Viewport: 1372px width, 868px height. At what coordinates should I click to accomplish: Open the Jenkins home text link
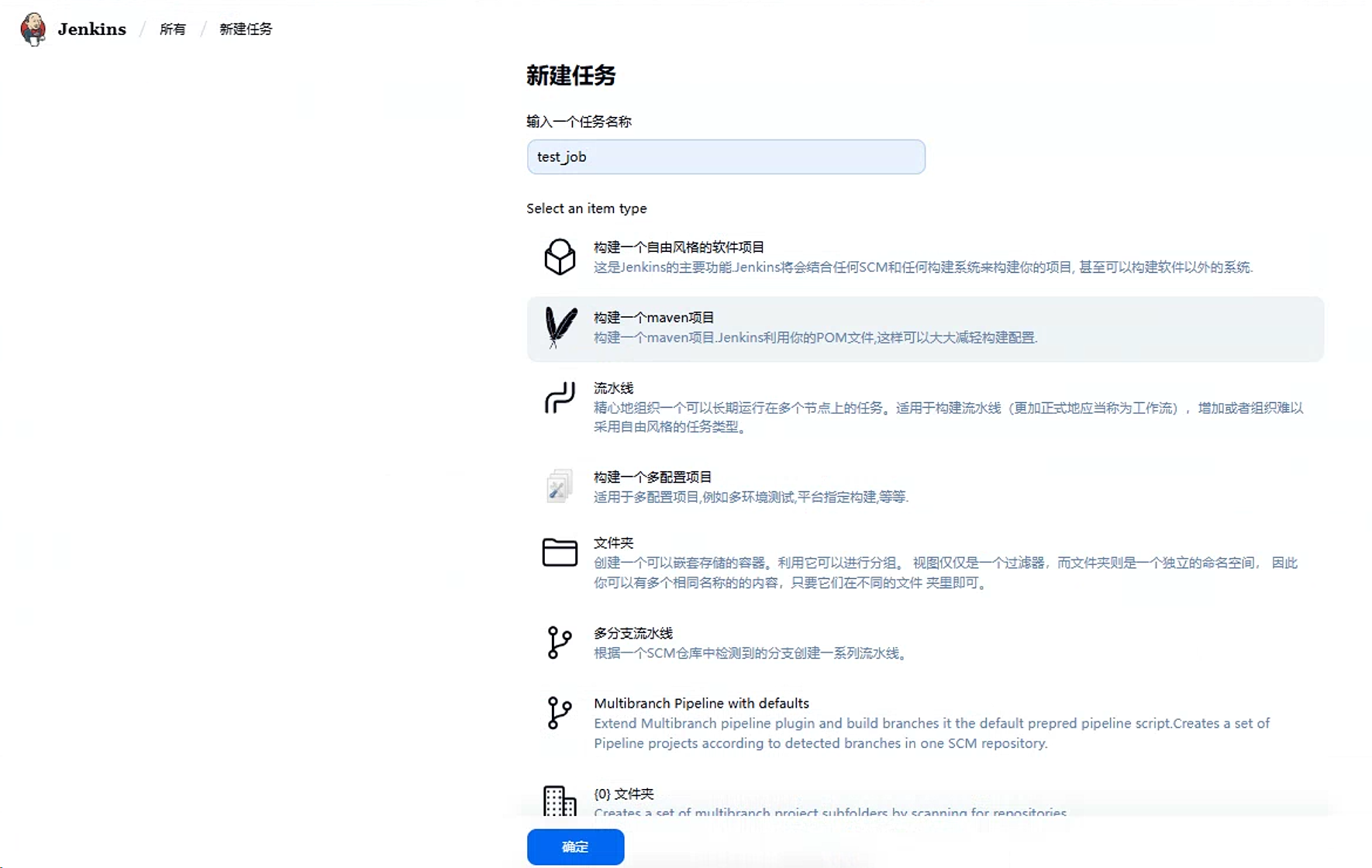click(x=91, y=29)
